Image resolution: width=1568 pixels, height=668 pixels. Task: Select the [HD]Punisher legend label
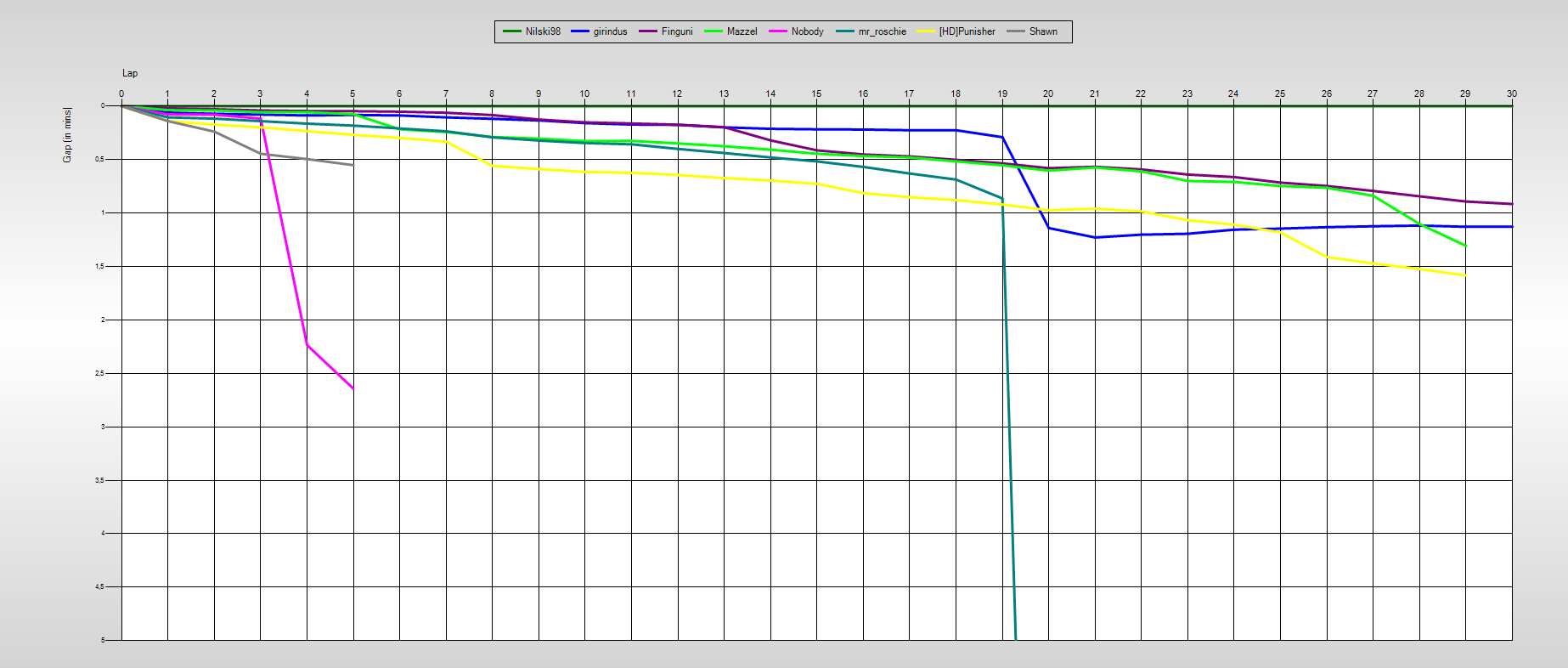click(967, 31)
